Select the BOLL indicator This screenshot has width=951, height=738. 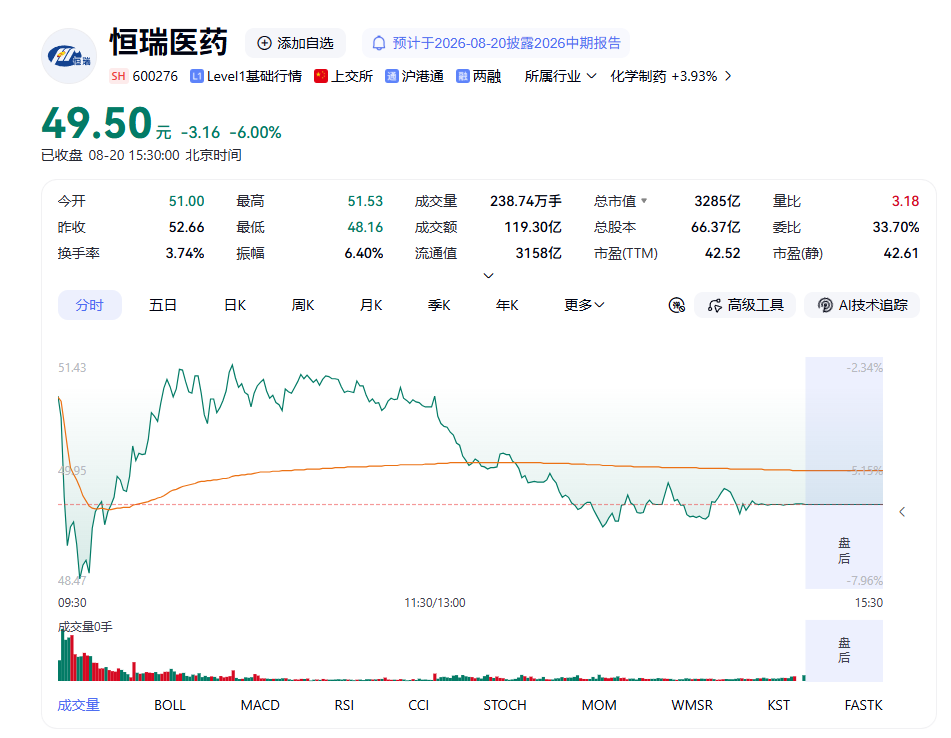(x=170, y=705)
